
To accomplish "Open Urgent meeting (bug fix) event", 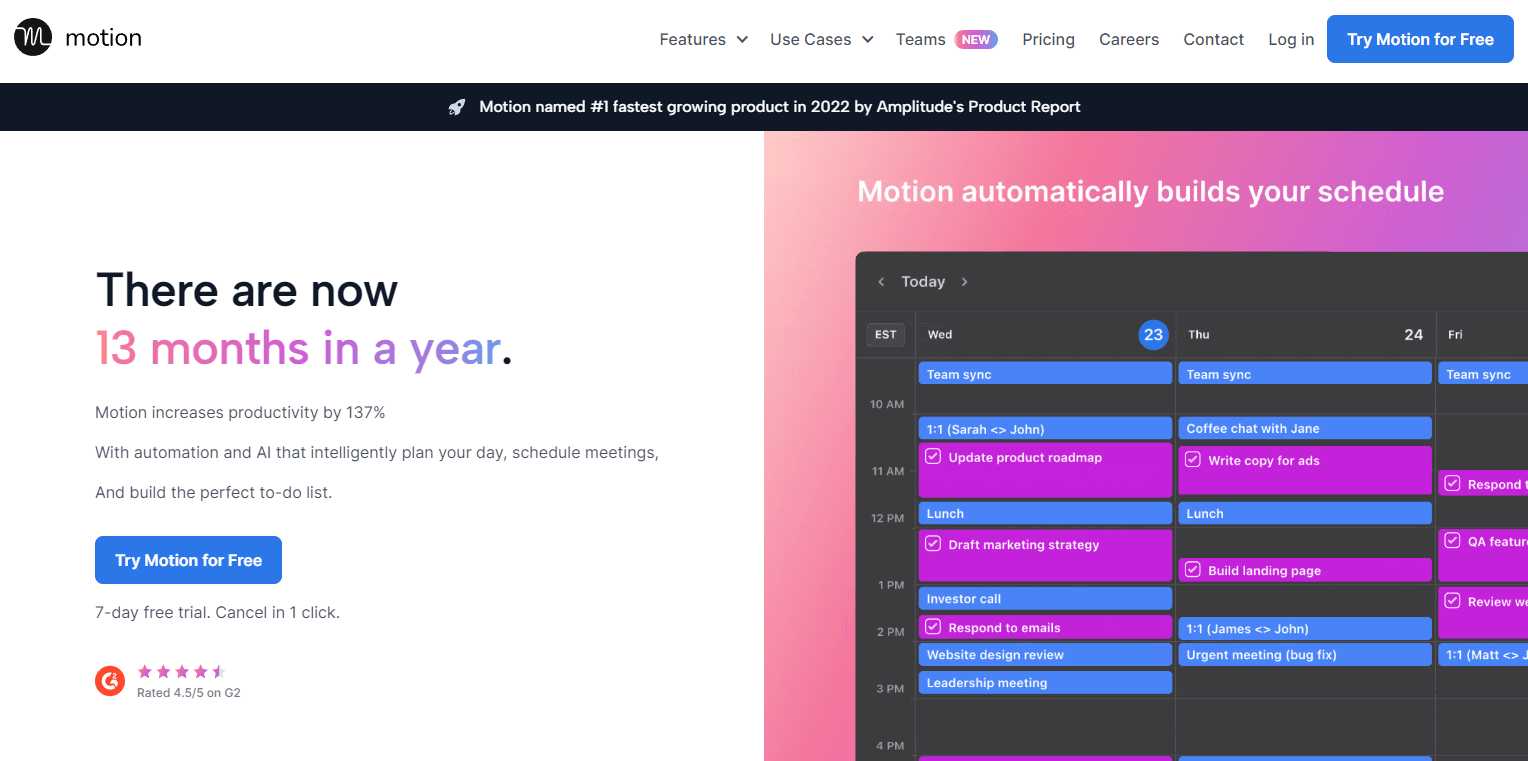I will point(1305,655).
